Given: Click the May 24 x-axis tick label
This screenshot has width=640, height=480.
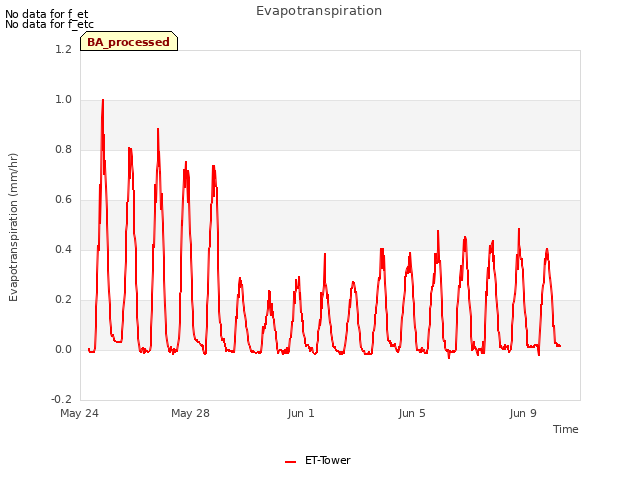Looking at the screenshot, I should click(80, 413).
